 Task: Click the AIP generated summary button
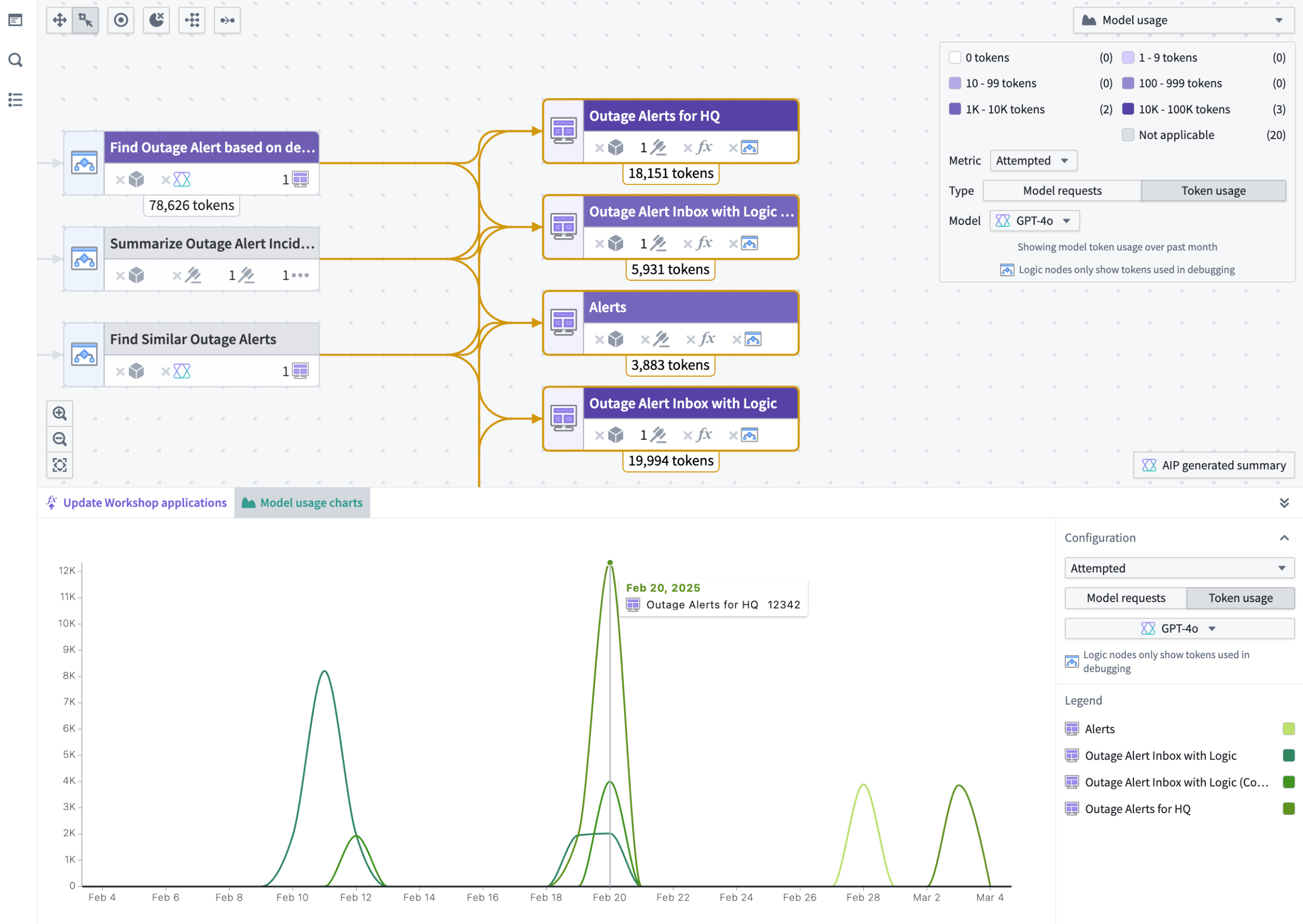click(x=1214, y=465)
